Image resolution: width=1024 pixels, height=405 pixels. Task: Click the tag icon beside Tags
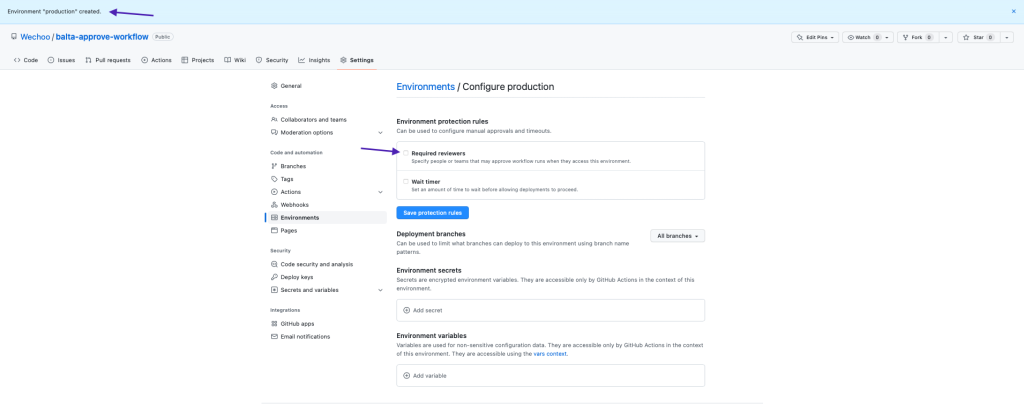[x=274, y=179]
